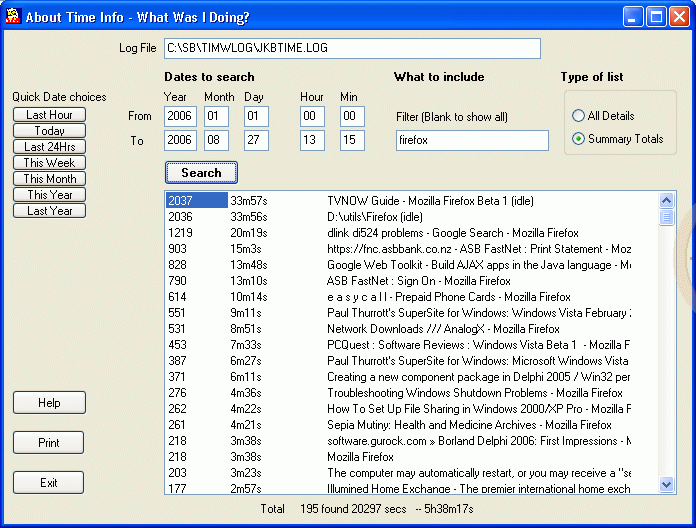Click the From Min field

coord(352,116)
